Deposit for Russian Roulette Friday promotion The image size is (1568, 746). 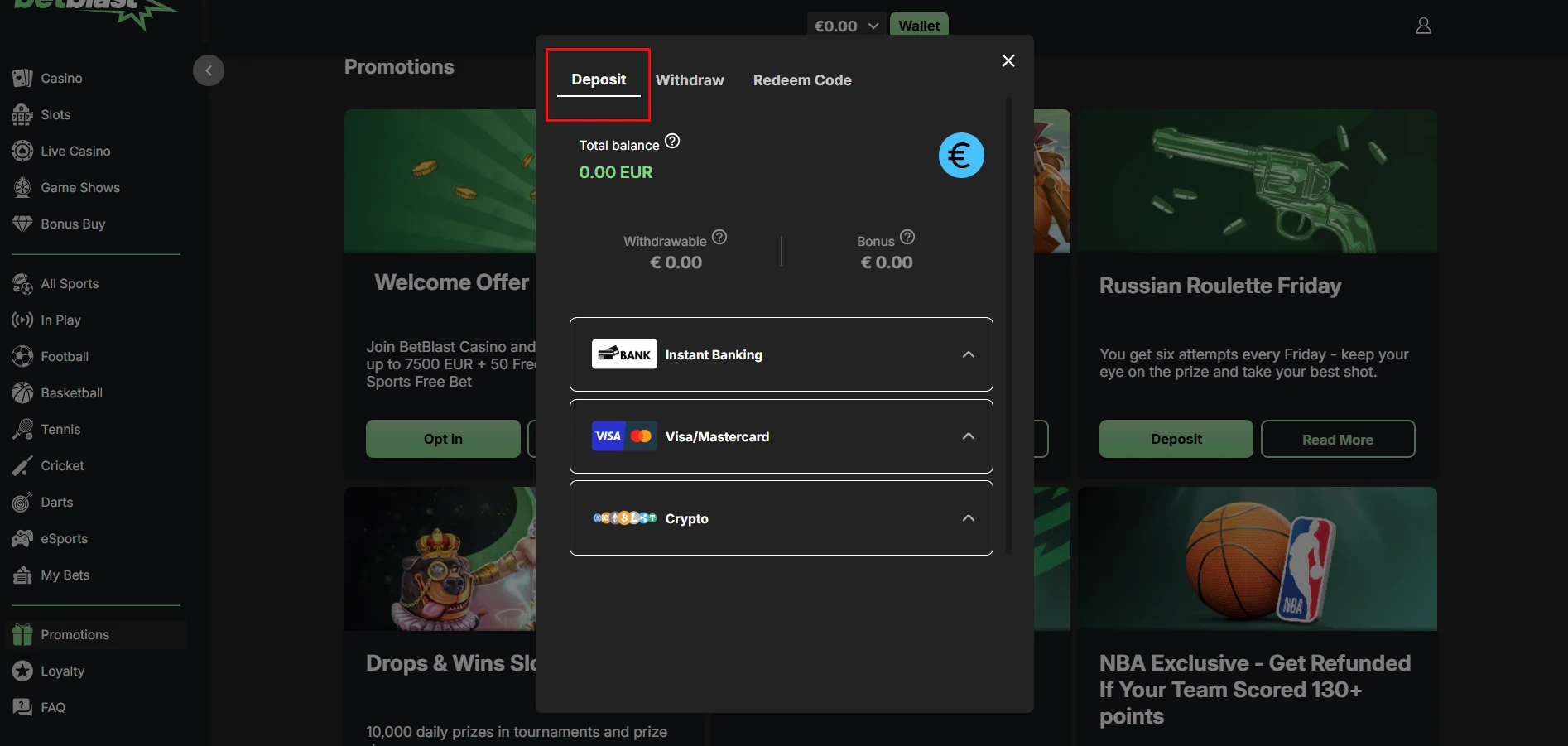[x=1176, y=439]
